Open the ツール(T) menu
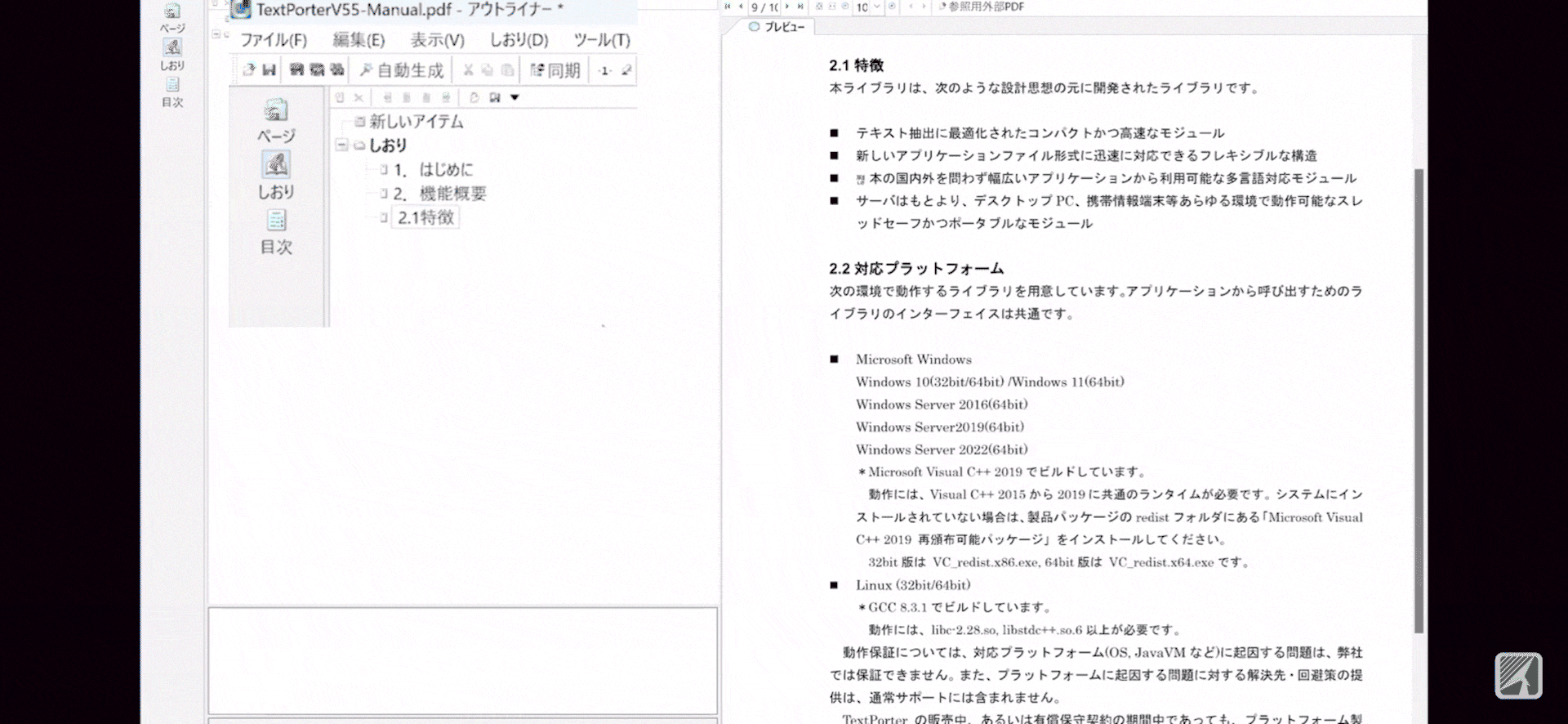The image size is (1568, 724). 602,40
